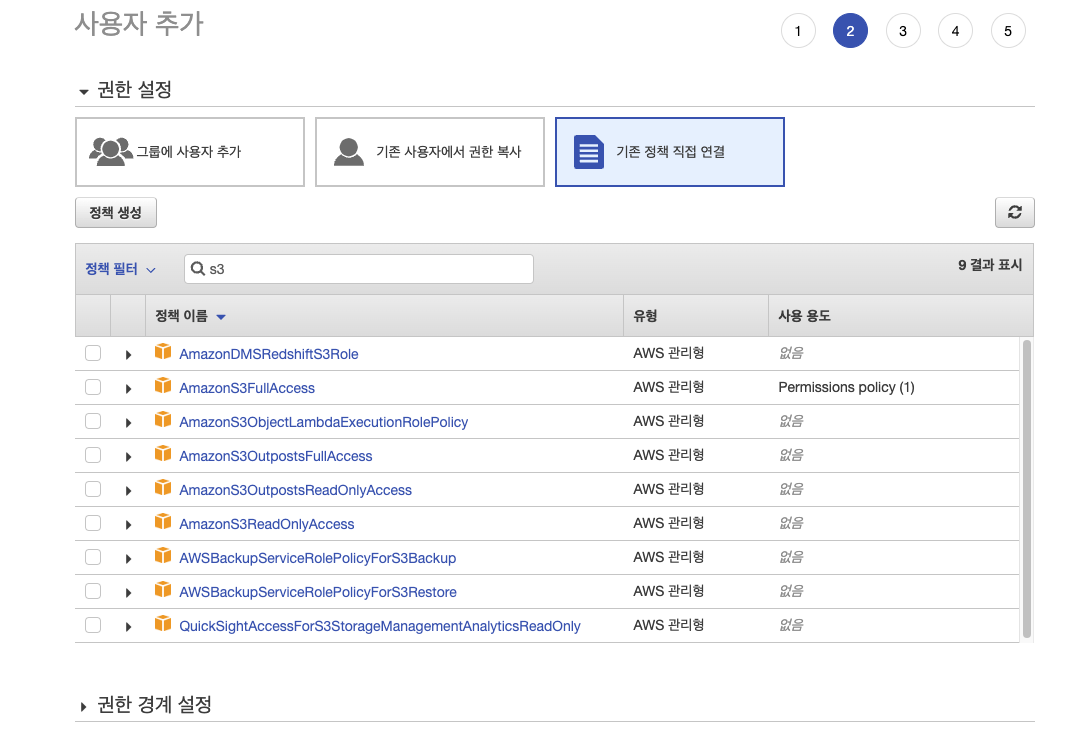Select current wizard step 2
This screenshot has height=740, width=1086.
851,31
